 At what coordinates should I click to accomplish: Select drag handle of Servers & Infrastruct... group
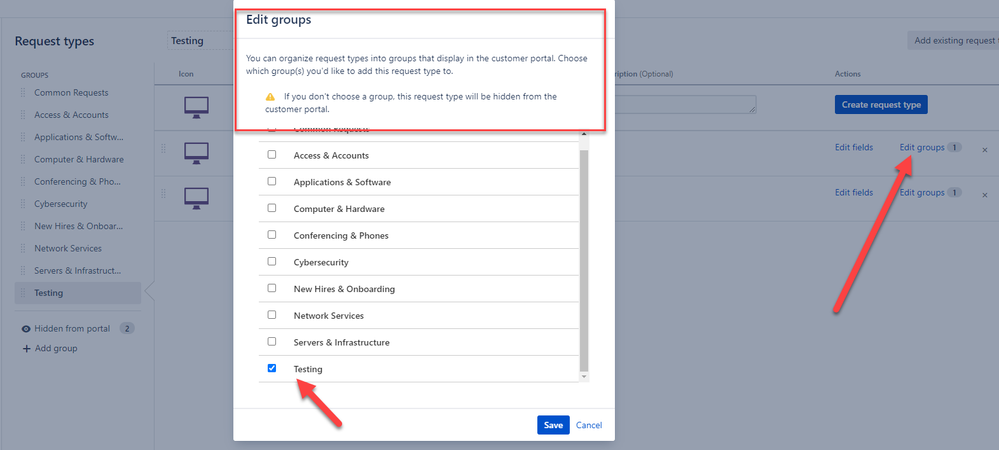24,272
